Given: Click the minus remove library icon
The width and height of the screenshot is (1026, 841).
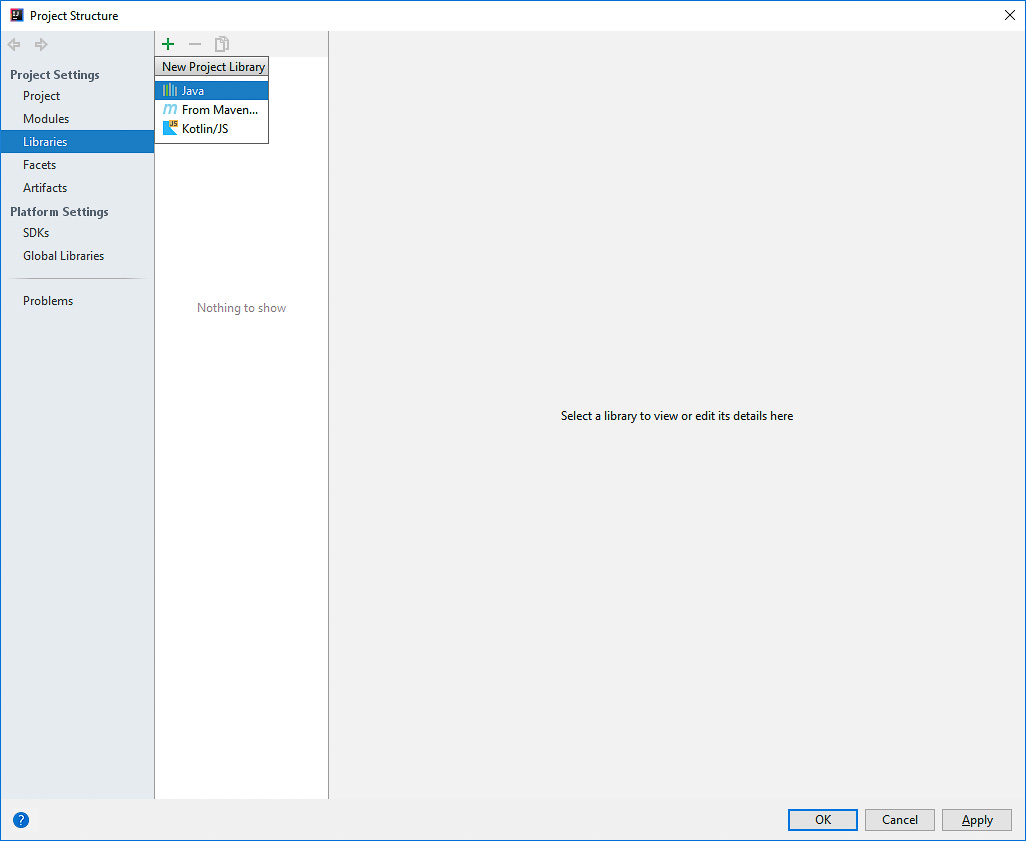Looking at the screenshot, I should (x=195, y=44).
